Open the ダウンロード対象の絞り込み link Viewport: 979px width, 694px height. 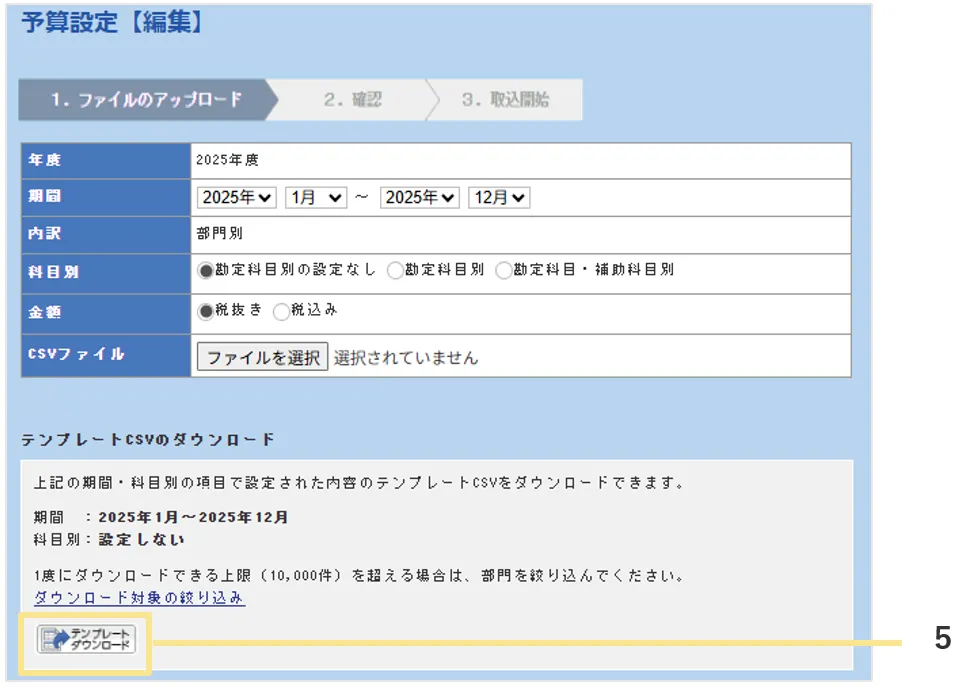(x=139, y=598)
